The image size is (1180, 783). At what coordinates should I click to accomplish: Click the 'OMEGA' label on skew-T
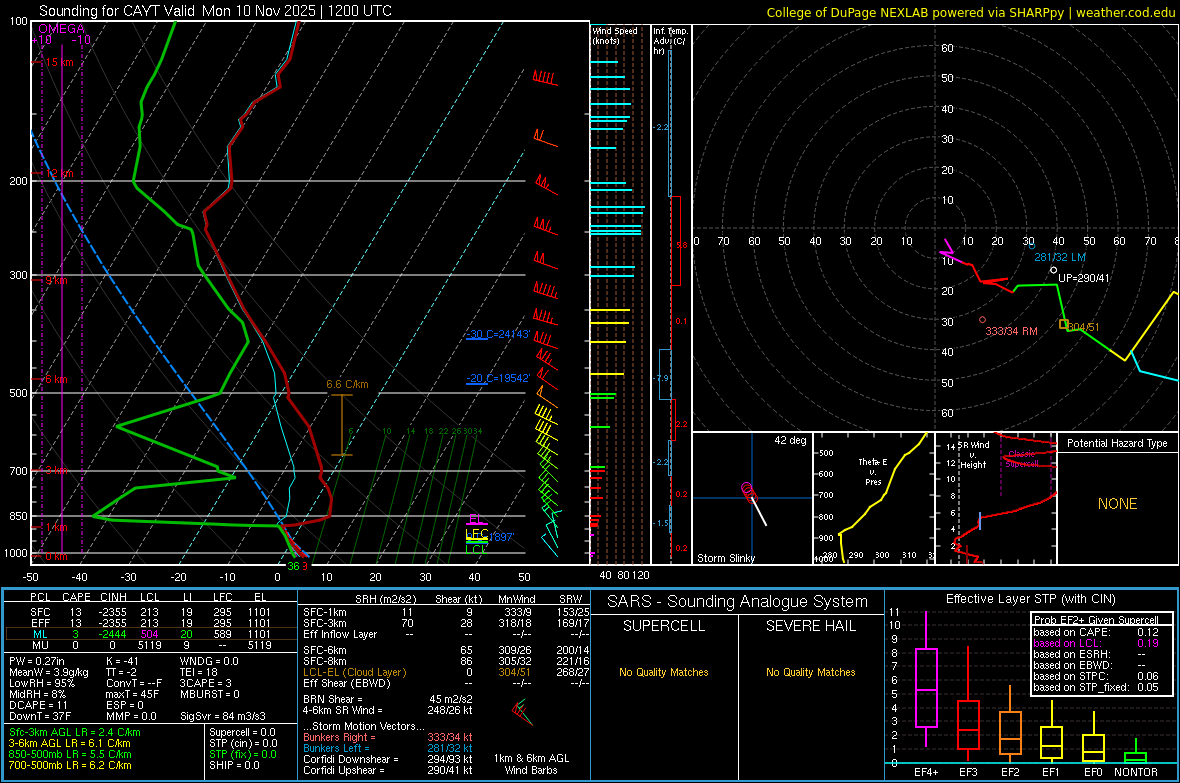(61, 29)
